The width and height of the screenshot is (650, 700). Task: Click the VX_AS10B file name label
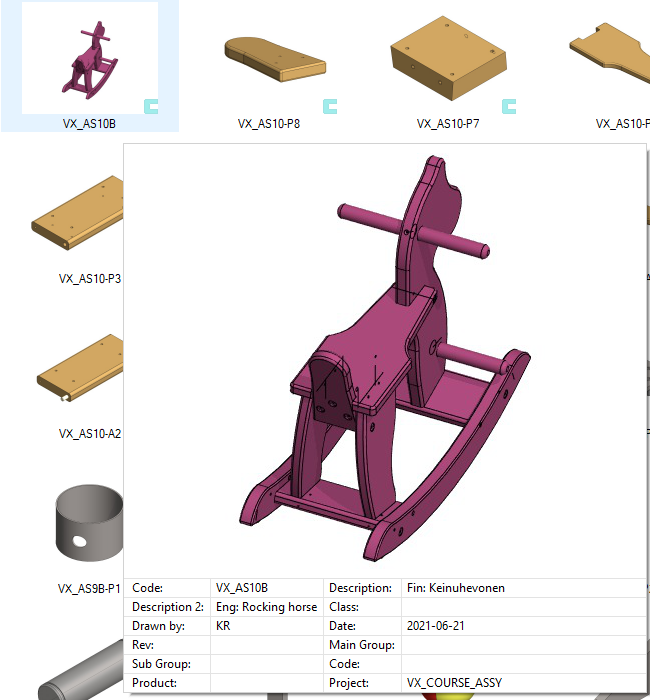pyautogui.click(x=89, y=124)
